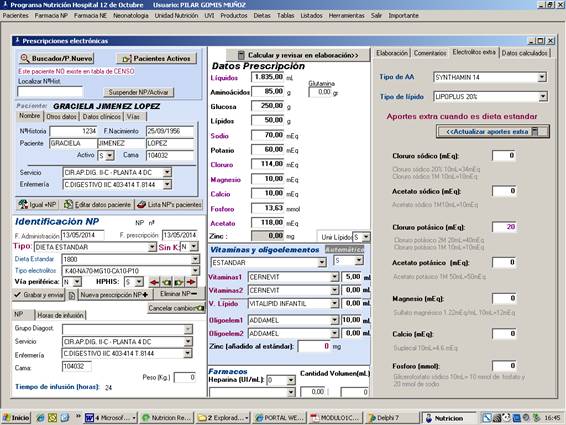
Task: Click the red left arrow navigation icon
Action: tap(154, 282)
